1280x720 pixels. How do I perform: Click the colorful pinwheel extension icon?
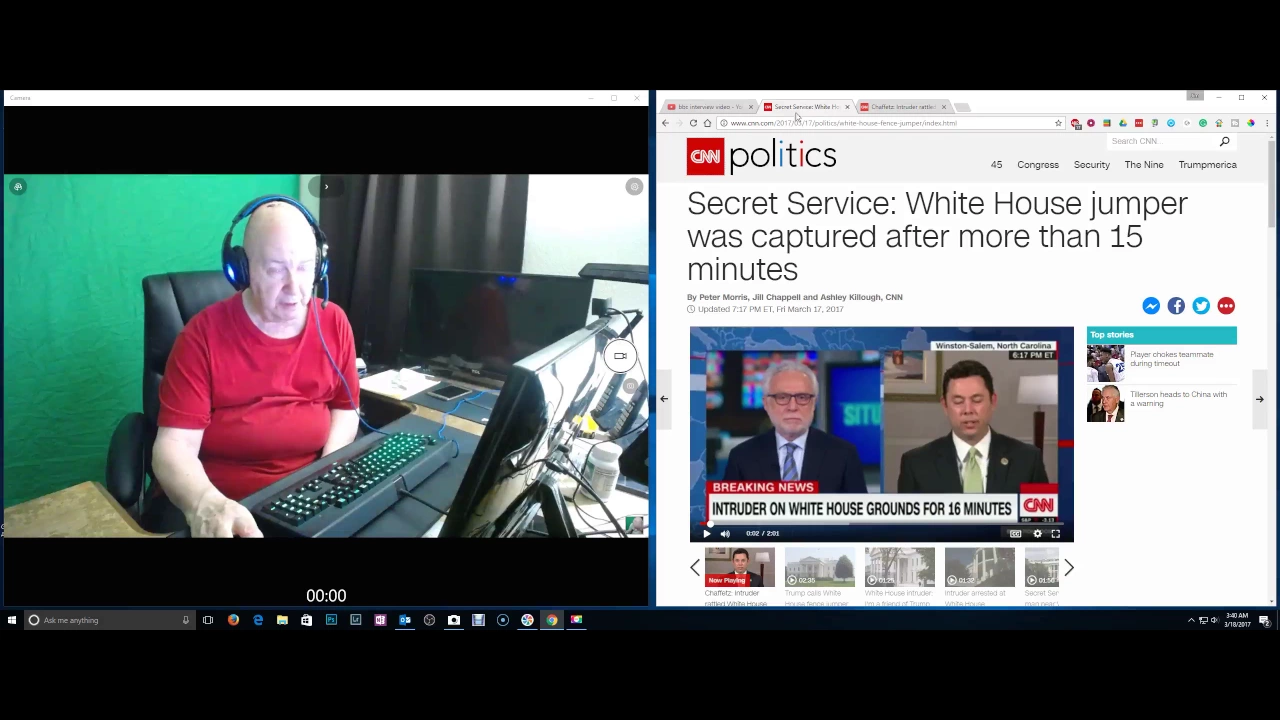(1251, 123)
